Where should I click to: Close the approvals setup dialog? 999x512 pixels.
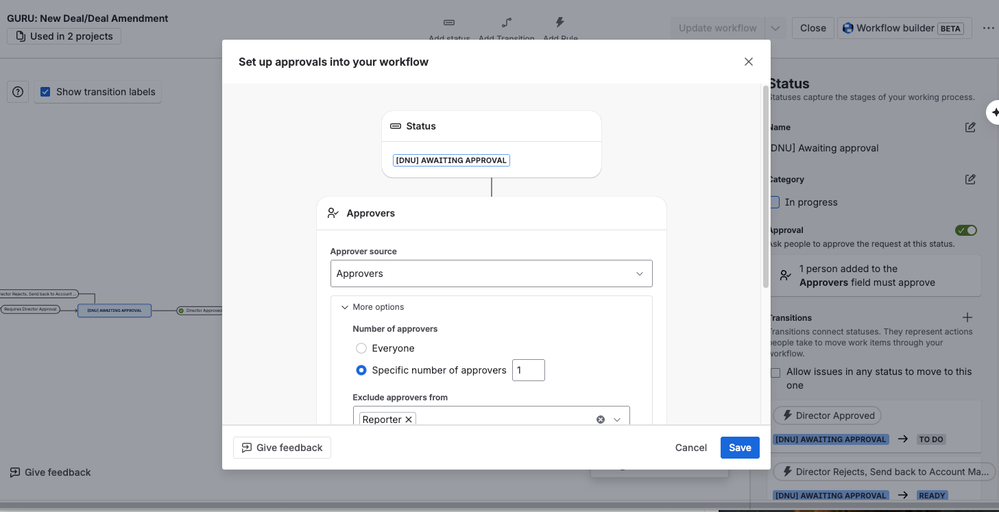click(748, 62)
